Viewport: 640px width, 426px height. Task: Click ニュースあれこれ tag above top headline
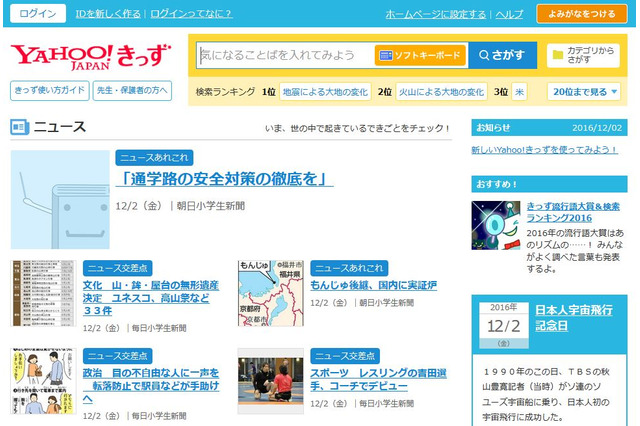[x=154, y=158]
